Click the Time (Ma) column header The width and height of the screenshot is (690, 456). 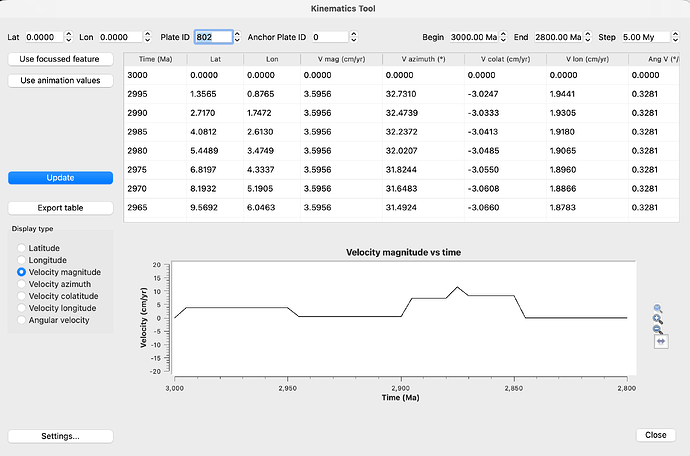[155, 59]
